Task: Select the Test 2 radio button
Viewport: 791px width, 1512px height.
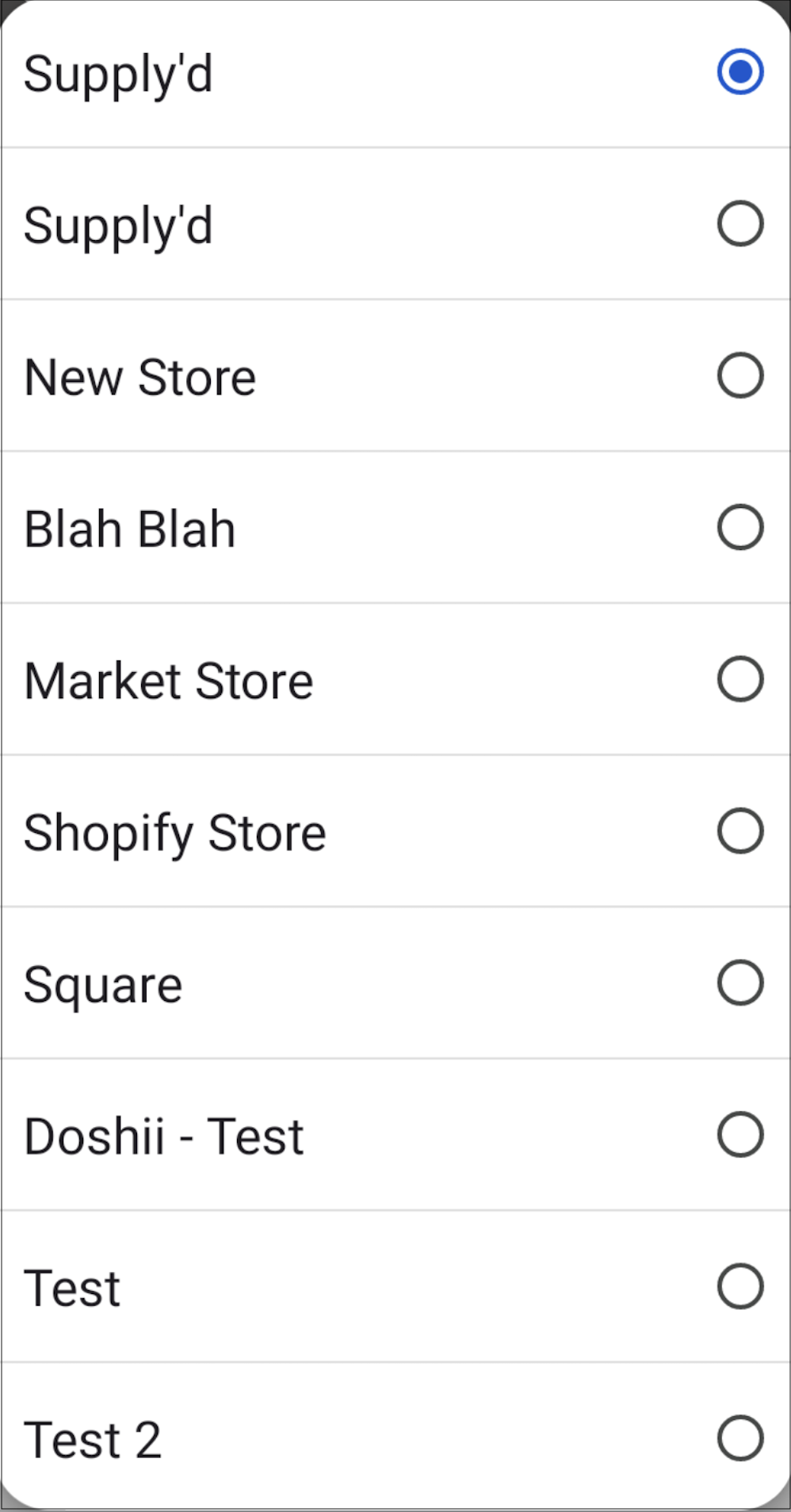Action: [x=740, y=1438]
